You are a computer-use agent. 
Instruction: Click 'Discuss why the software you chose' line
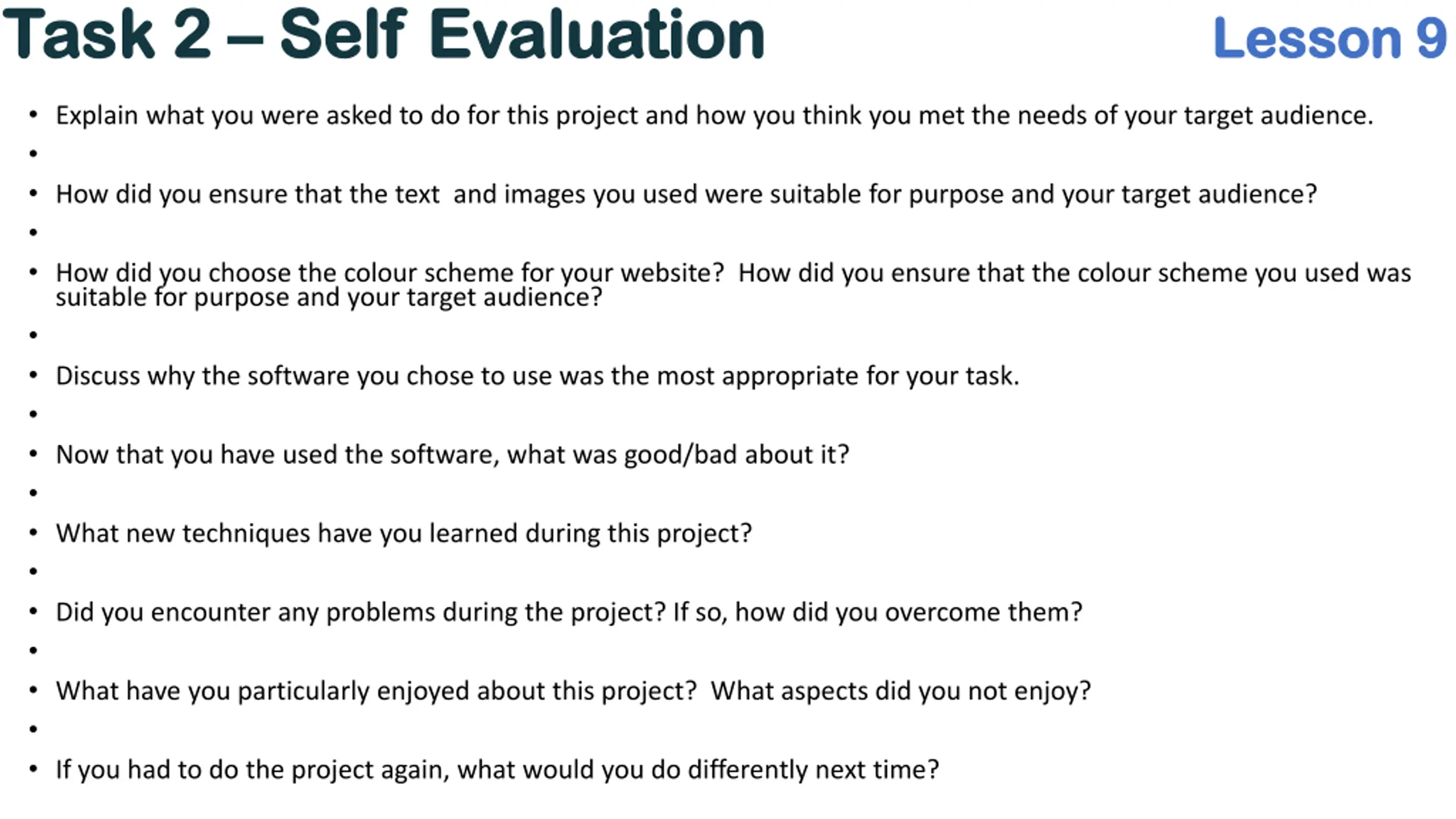click(537, 376)
